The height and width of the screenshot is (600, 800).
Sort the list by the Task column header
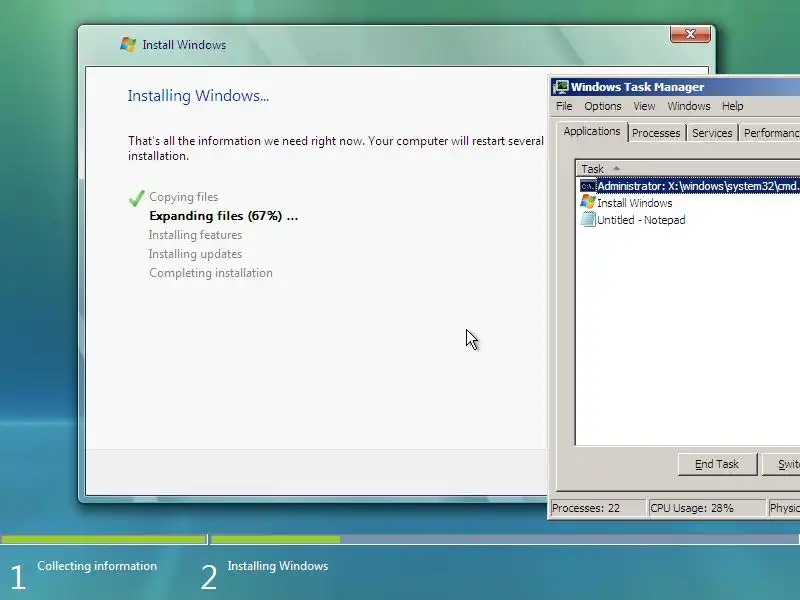(x=688, y=168)
